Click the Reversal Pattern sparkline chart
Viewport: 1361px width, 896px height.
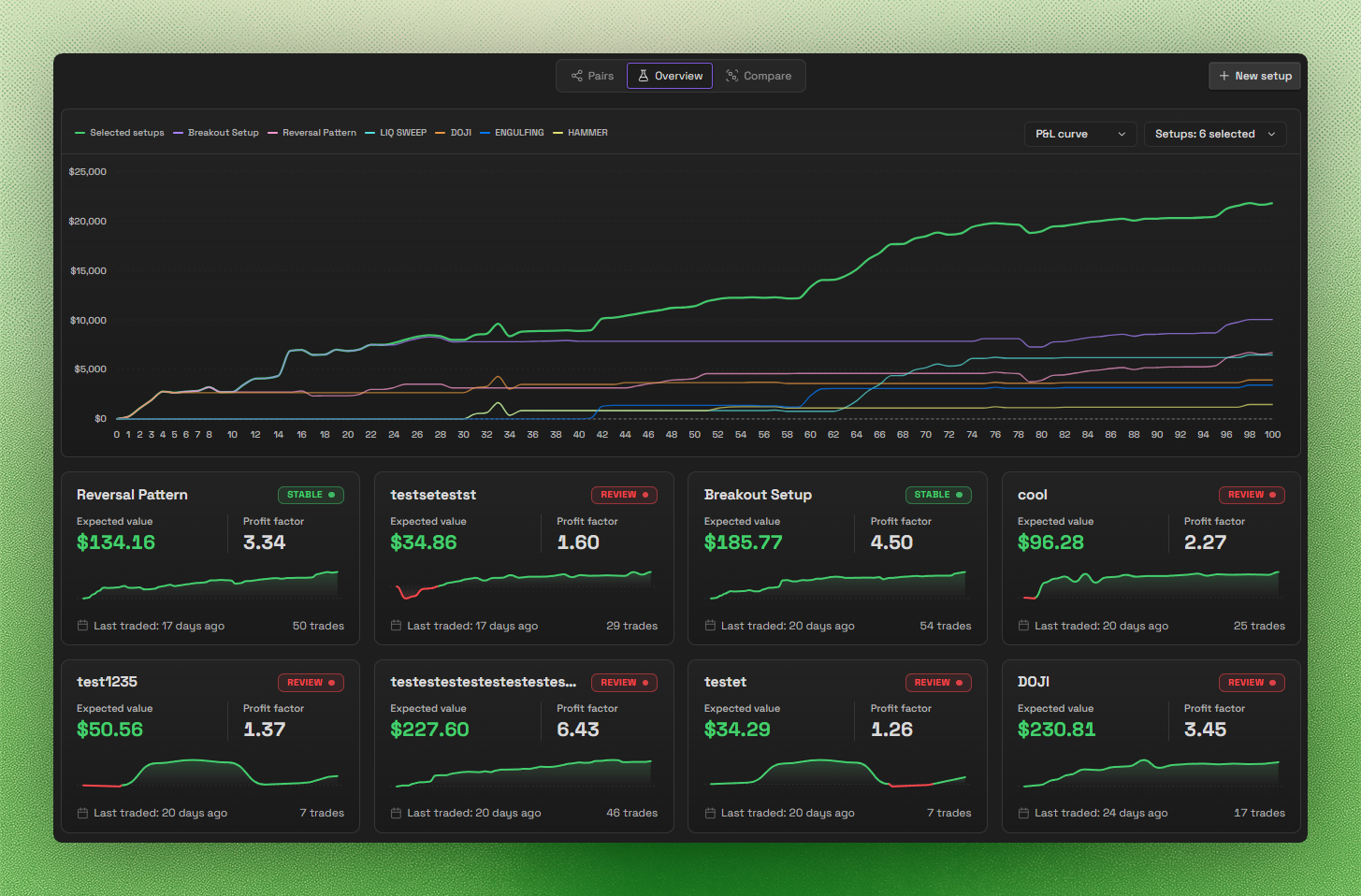[210, 585]
